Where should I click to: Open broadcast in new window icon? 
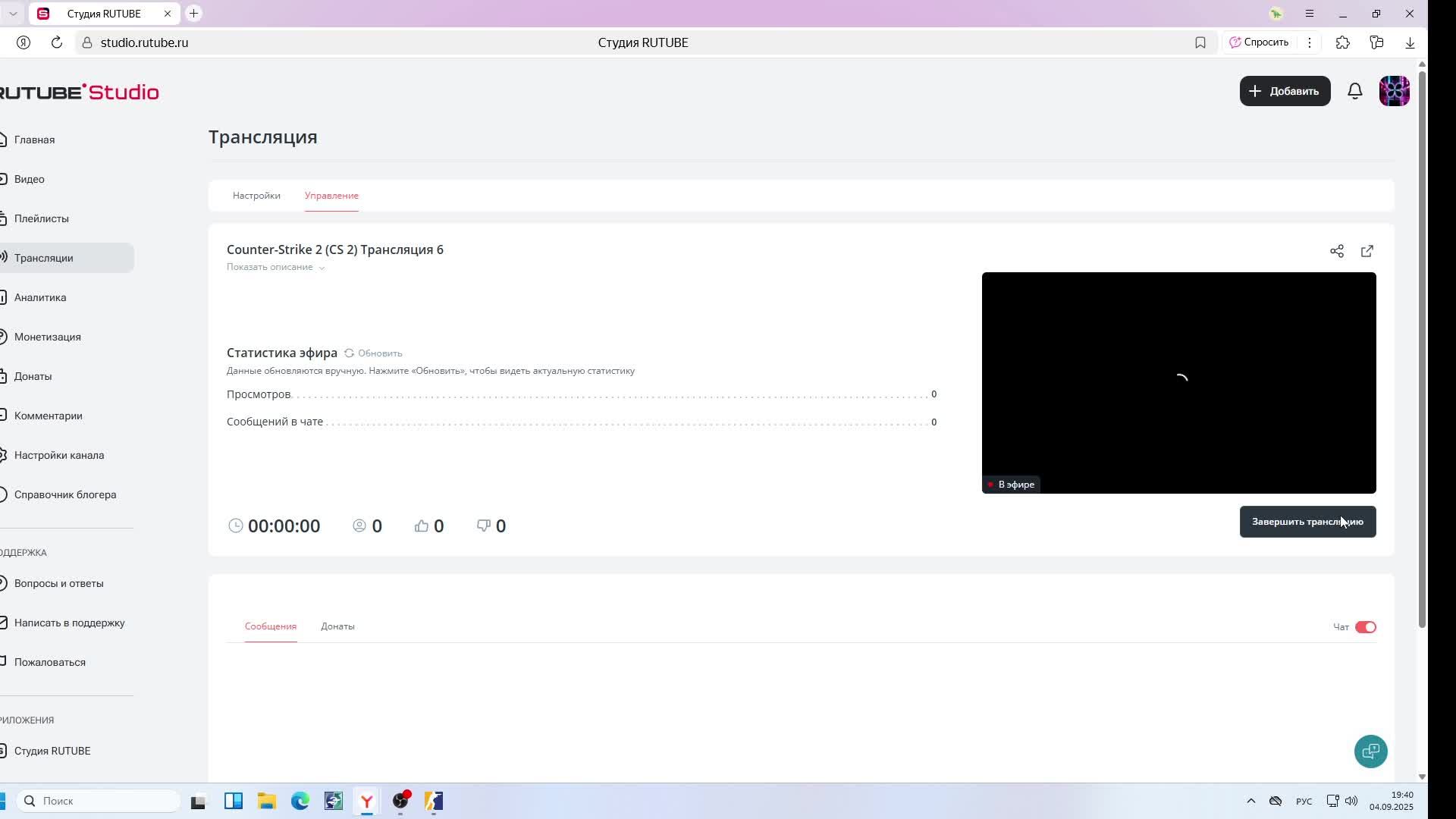click(x=1367, y=251)
